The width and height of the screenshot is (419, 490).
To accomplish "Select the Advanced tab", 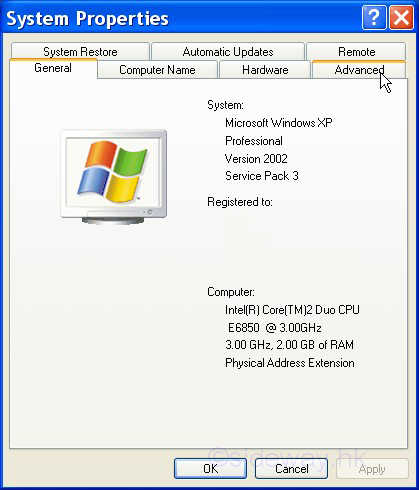I will [359, 70].
